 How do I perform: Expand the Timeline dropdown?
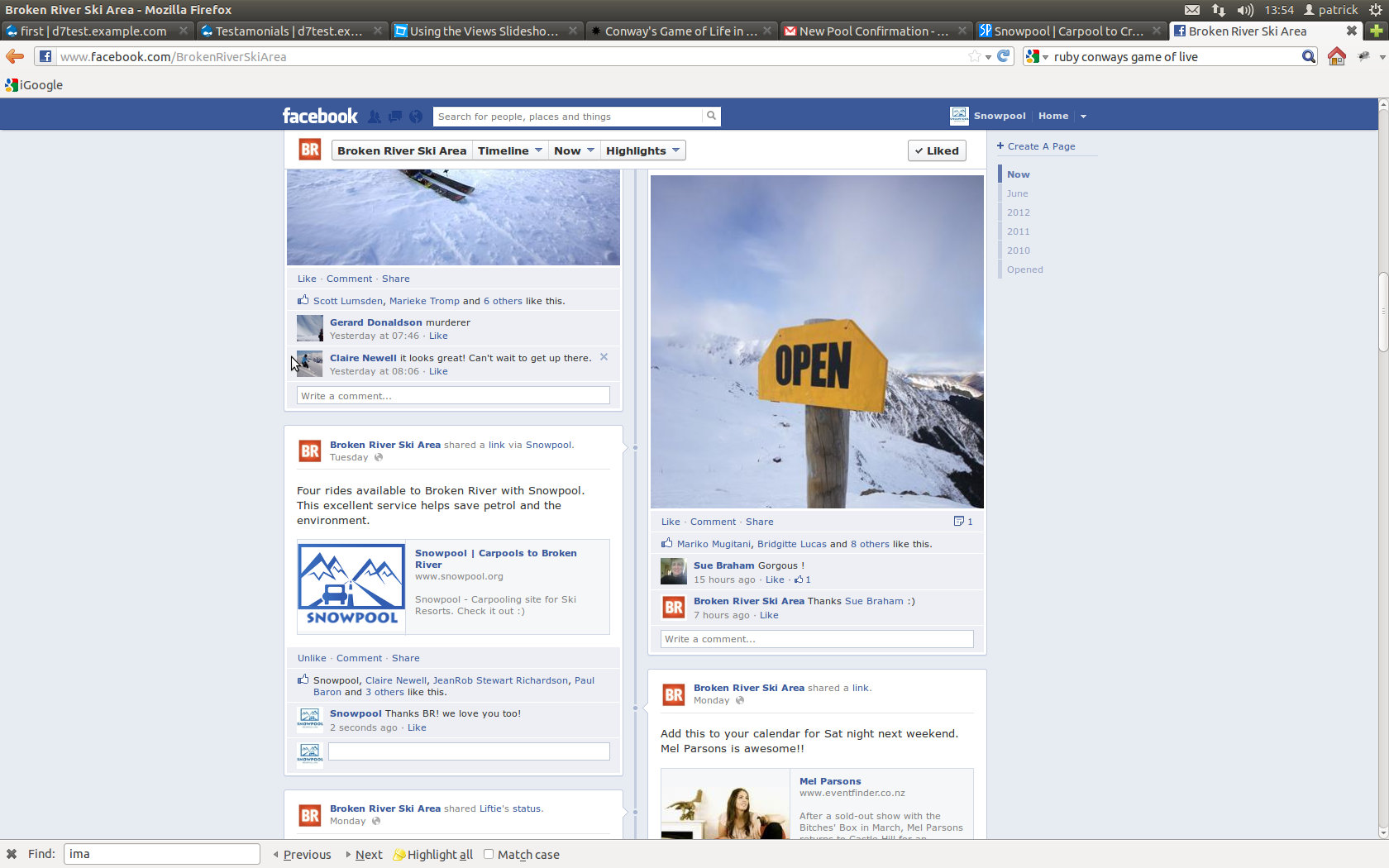tap(510, 150)
